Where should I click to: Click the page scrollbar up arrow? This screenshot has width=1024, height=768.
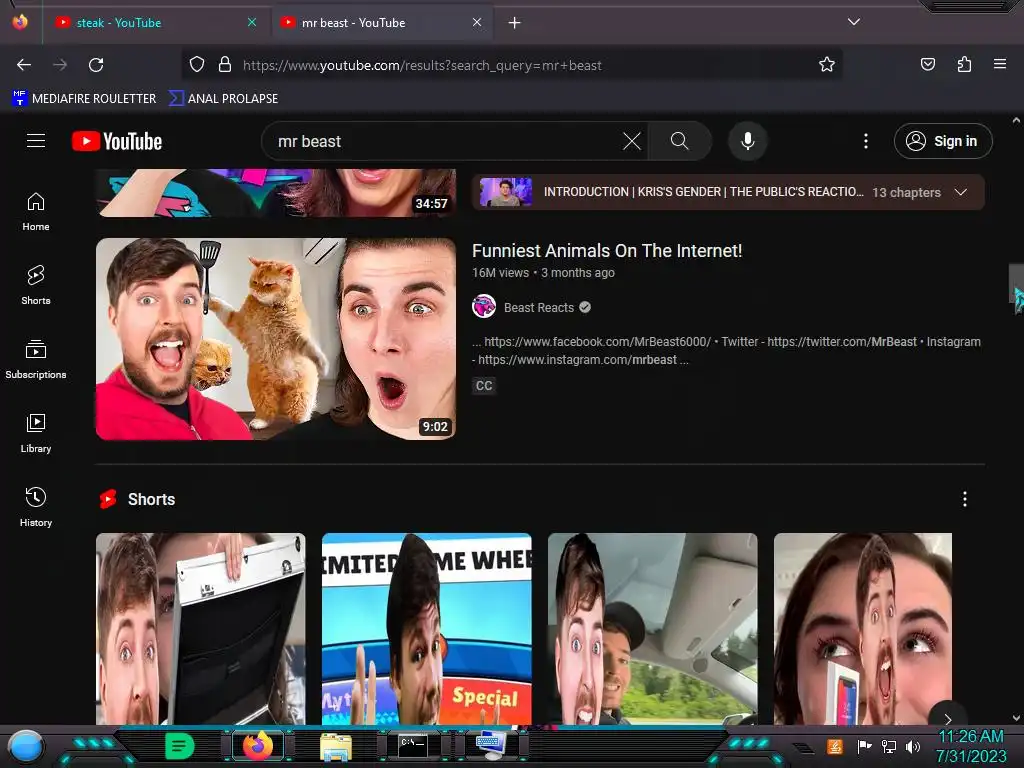click(1016, 120)
